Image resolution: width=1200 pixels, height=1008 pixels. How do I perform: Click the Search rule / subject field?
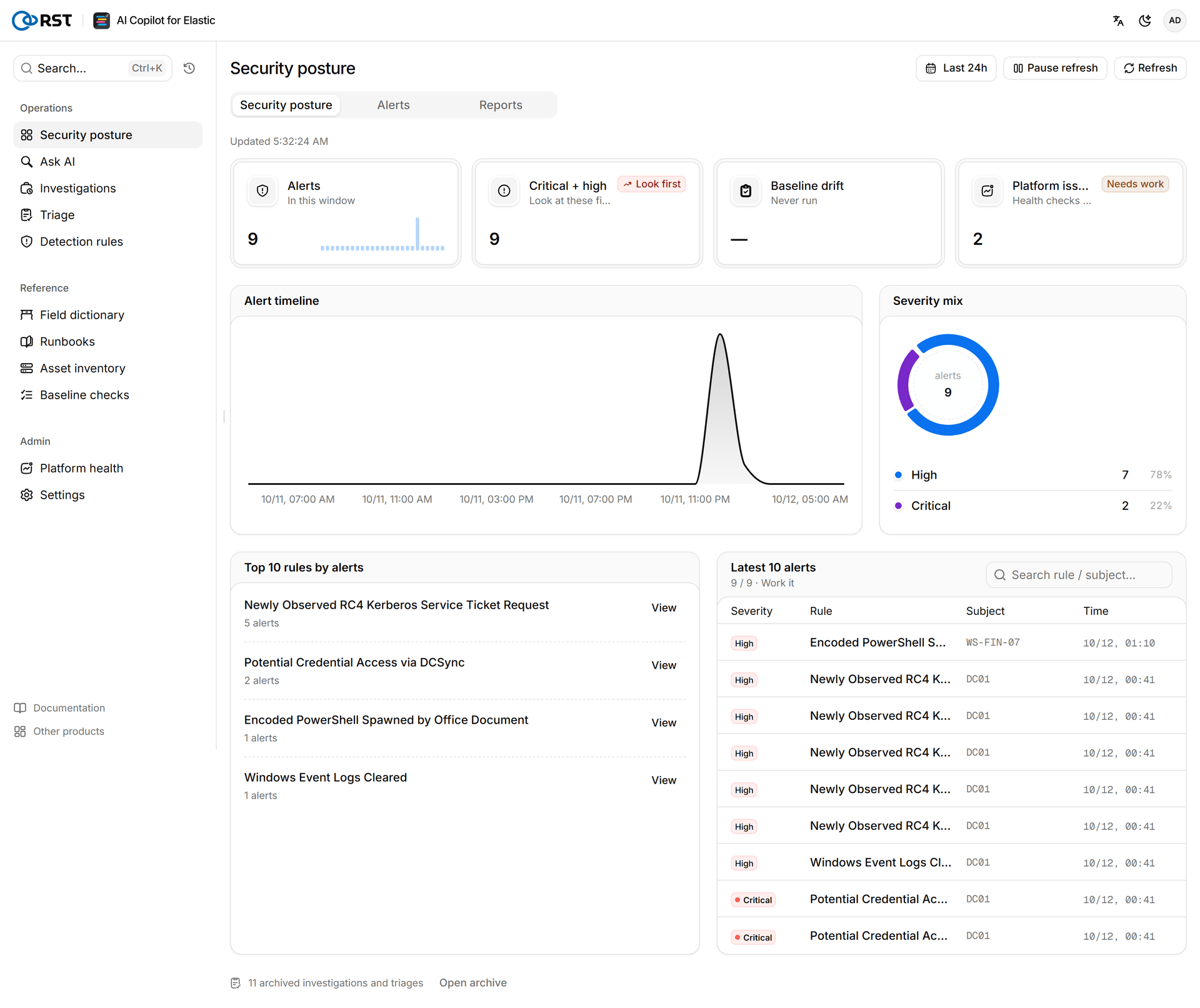pos(1079,575)
